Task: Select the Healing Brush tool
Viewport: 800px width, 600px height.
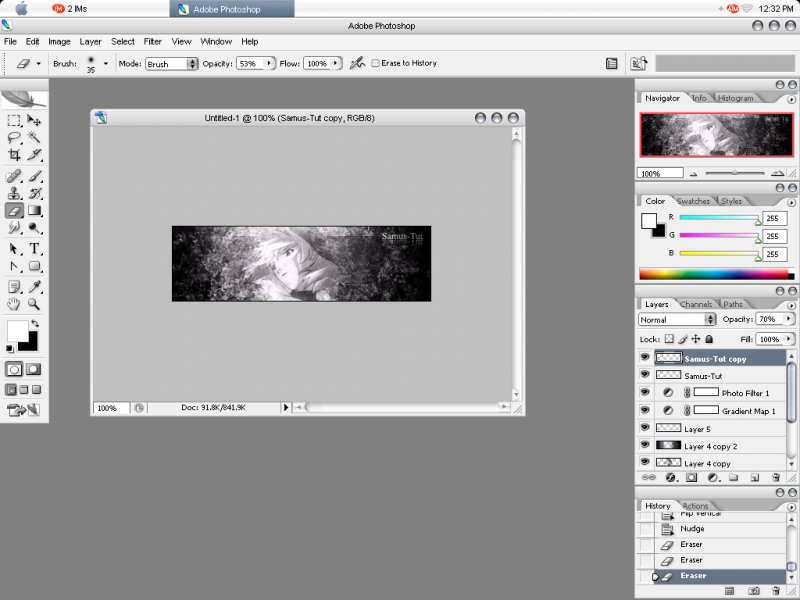Action: click(x=14, y=177)
